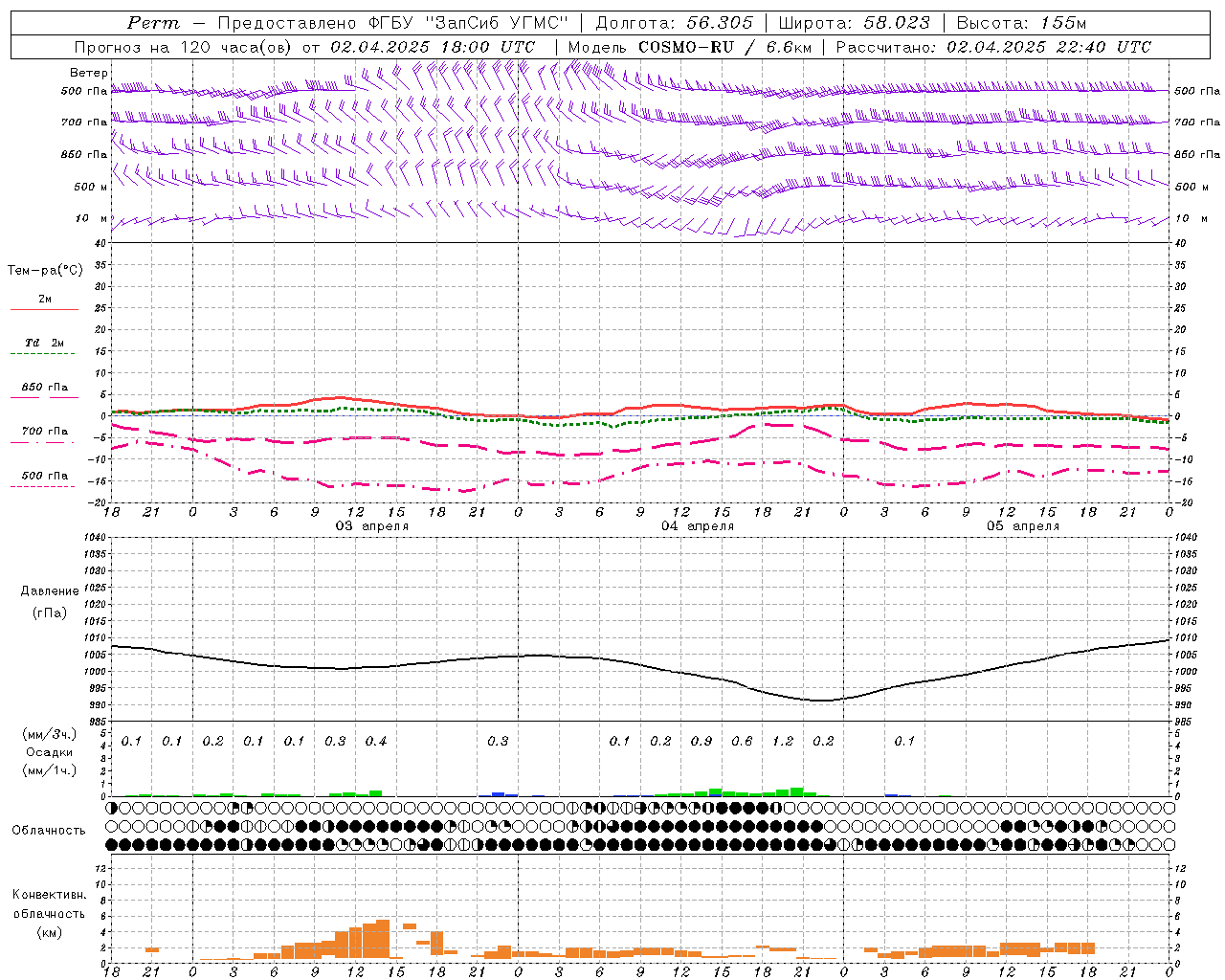Click the "05 апреля" date label
This screenshot has width=1225, height=980.
click(1023, 526)
